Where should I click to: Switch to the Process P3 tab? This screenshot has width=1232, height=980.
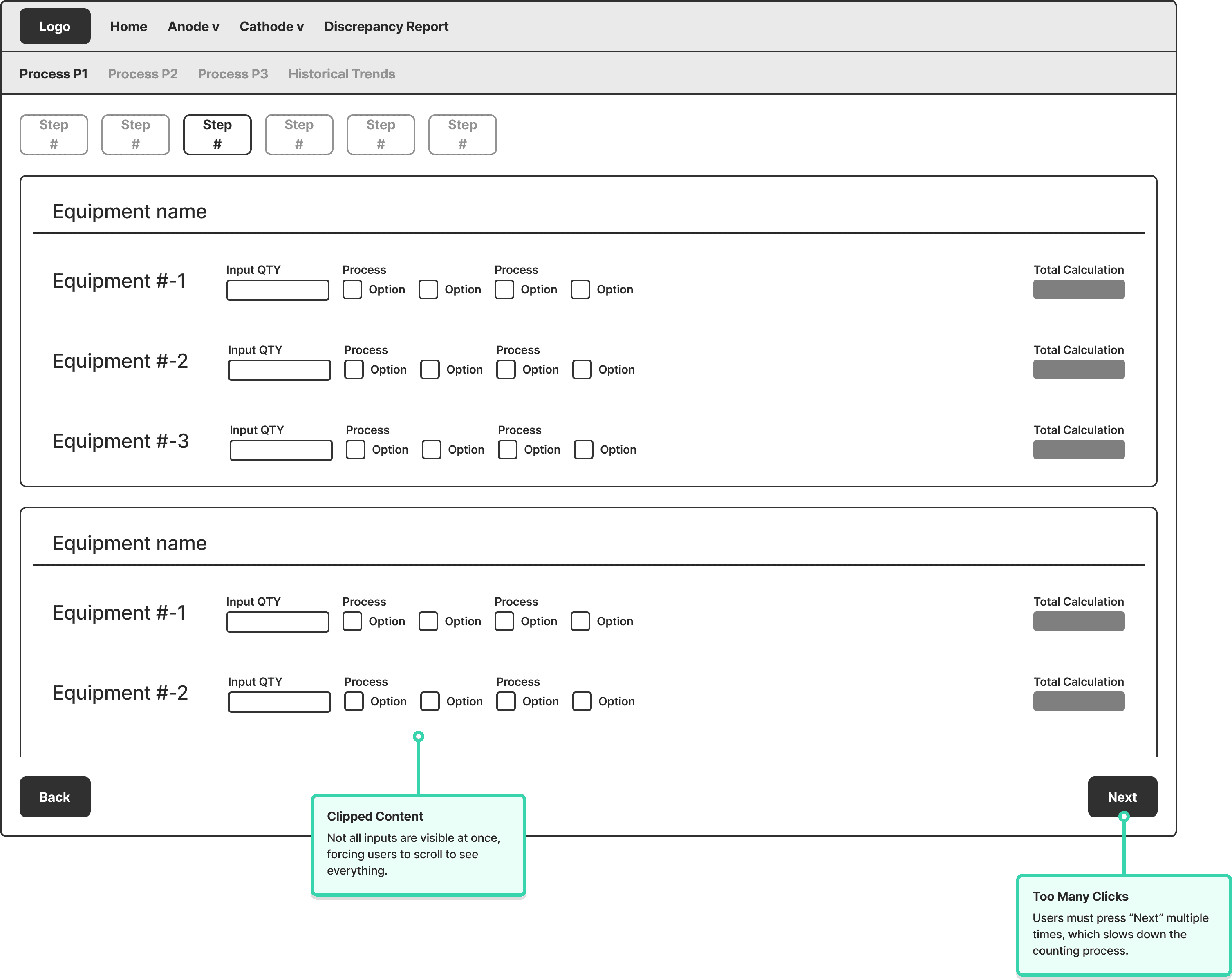click(233, 74)
